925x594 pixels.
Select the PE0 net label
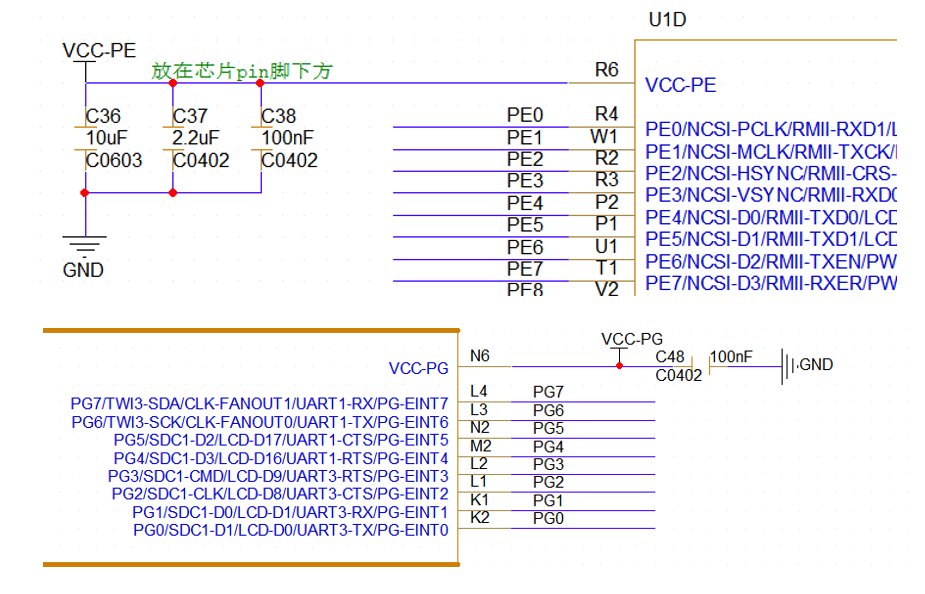(525, 116)
